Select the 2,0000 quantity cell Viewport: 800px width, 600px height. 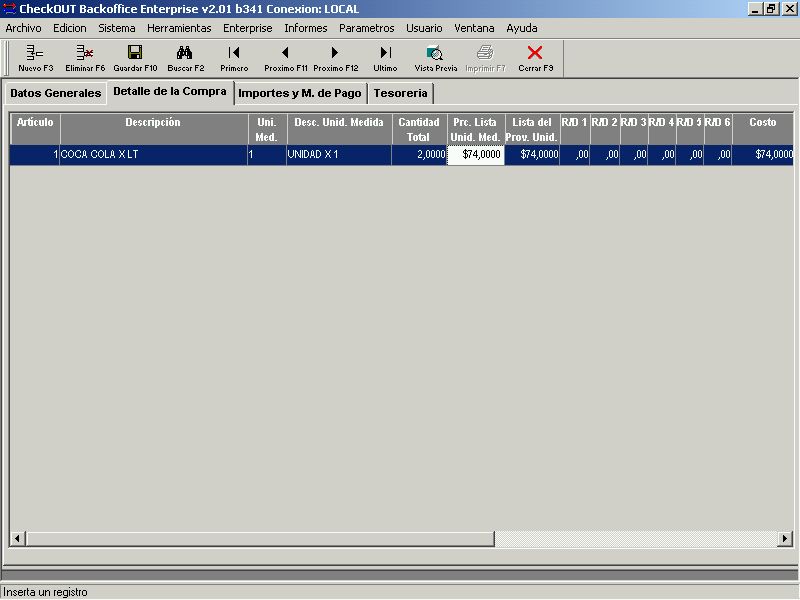[x=419, y=155]
